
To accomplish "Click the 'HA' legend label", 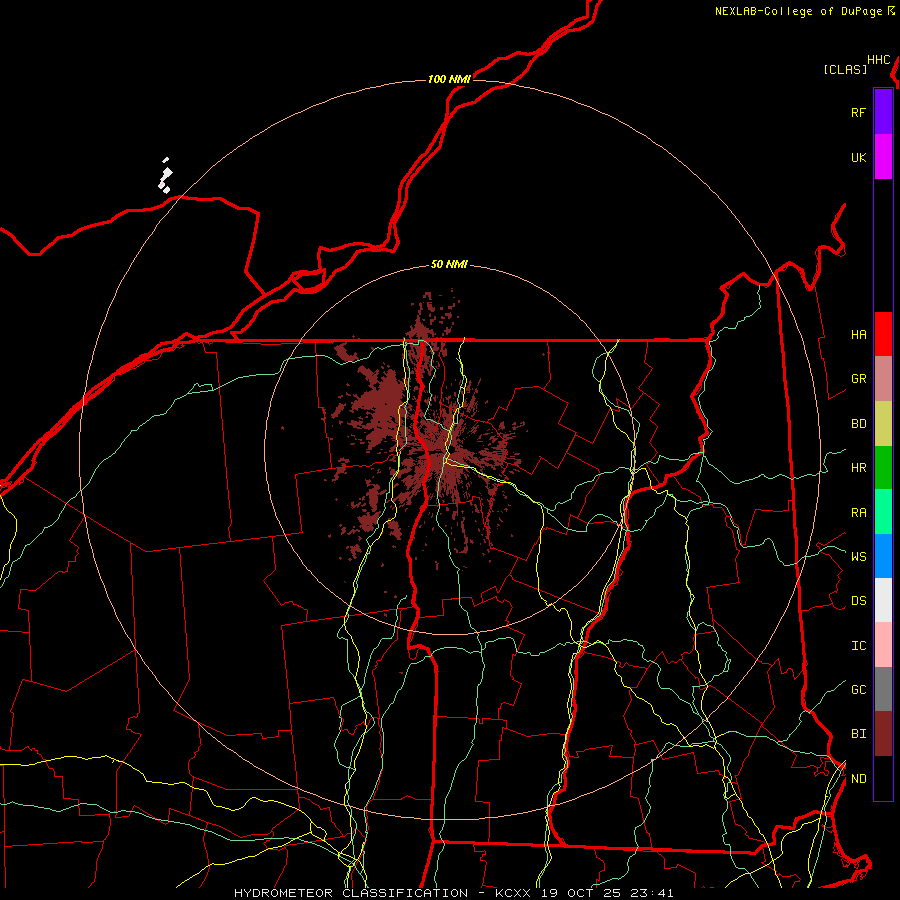I will 858,335.
